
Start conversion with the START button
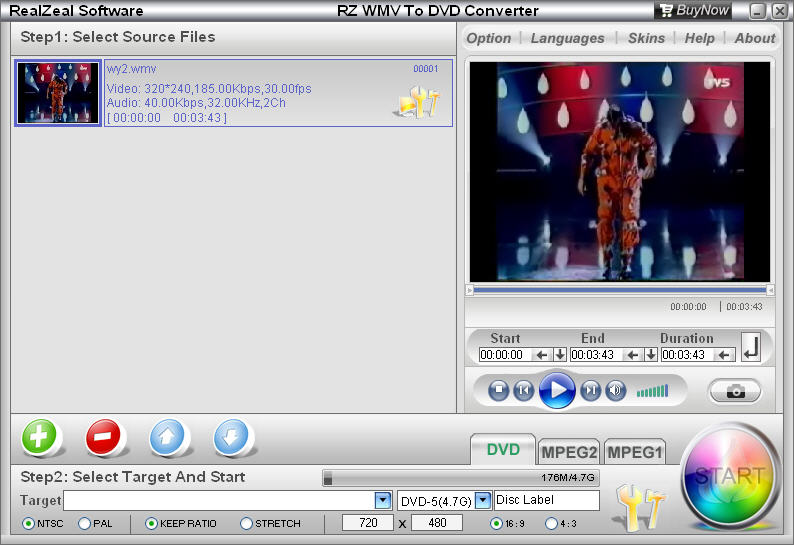(x=729, y=476)
